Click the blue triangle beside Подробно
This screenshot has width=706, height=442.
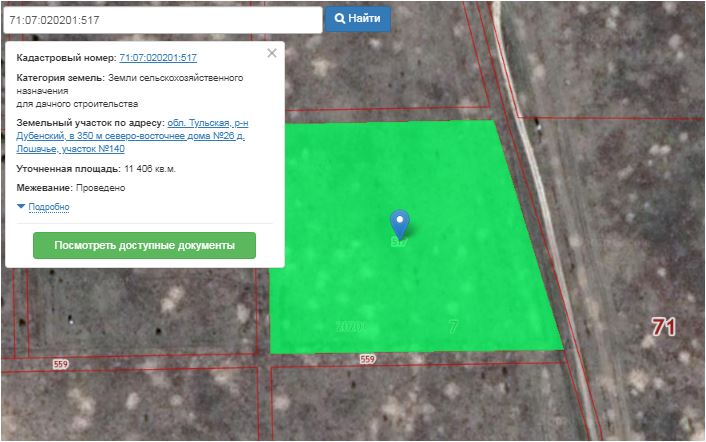(21, 207)
